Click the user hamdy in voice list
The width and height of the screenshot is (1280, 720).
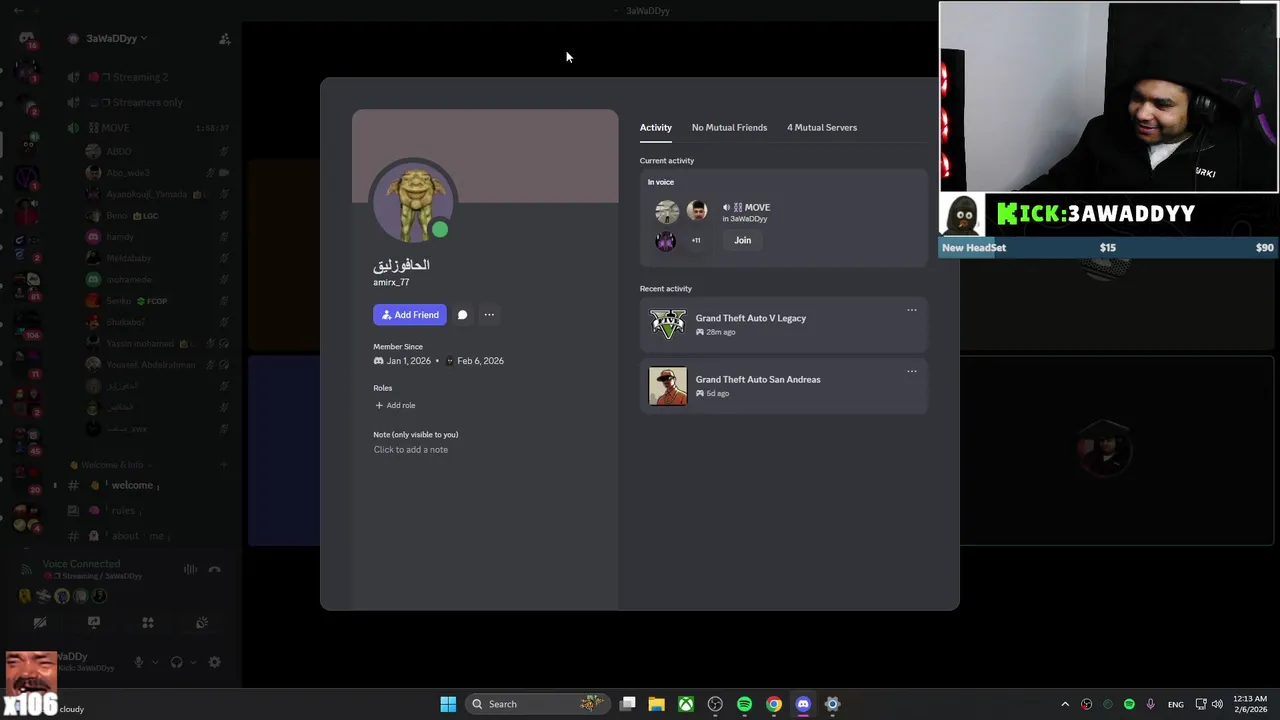[x=120, y=237]
